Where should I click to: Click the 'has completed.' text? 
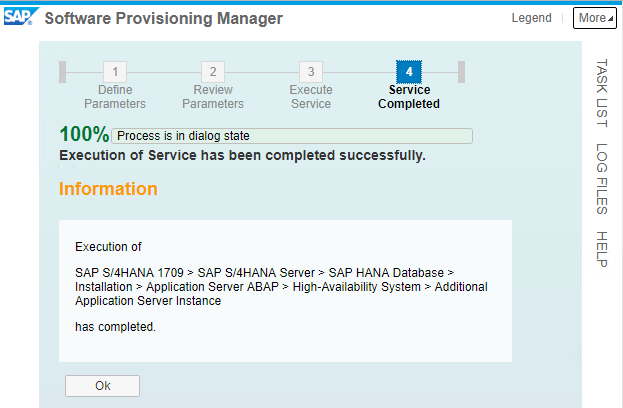point(116,327)
